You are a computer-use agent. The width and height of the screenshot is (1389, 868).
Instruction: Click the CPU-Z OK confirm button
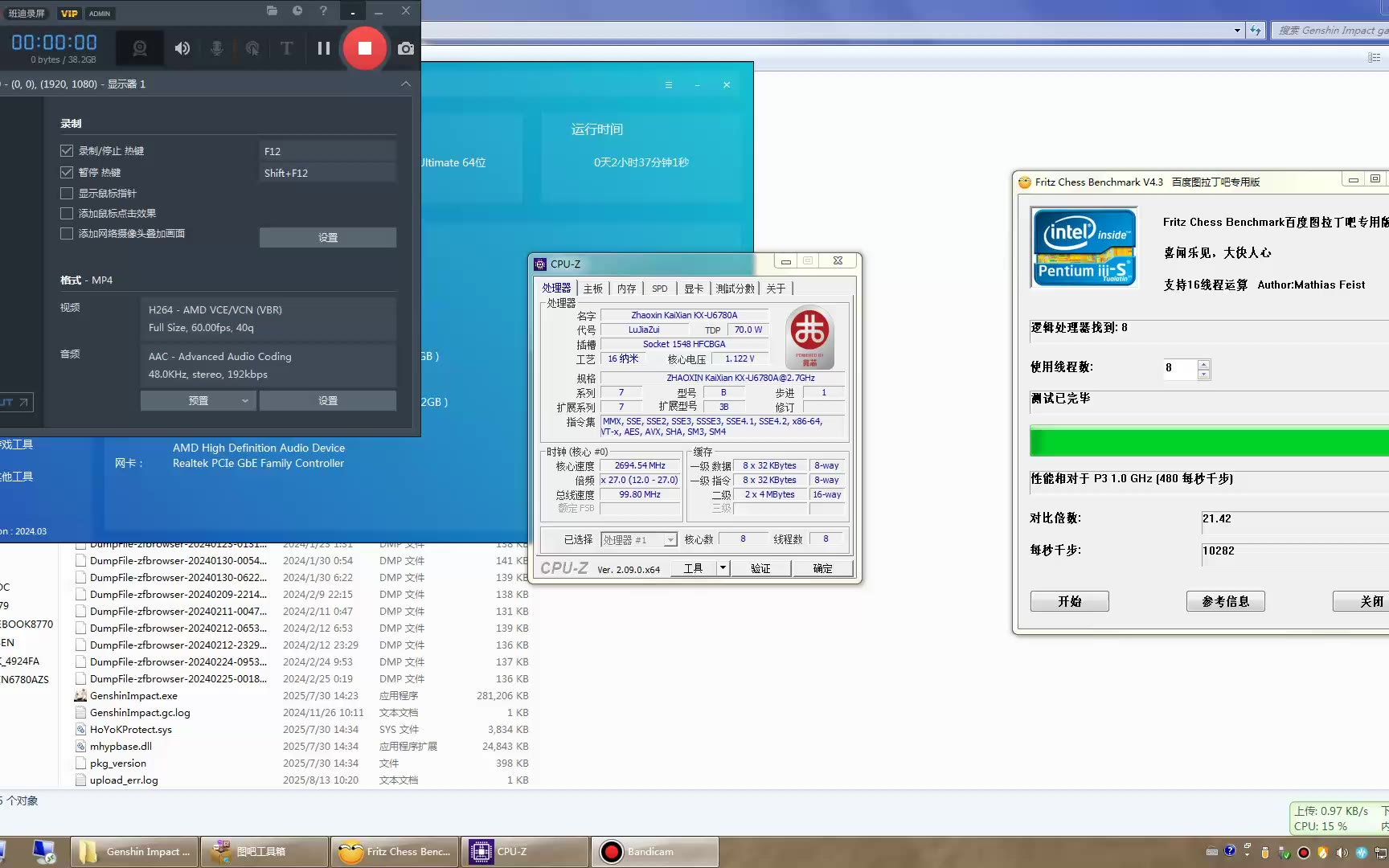[822, 568]
